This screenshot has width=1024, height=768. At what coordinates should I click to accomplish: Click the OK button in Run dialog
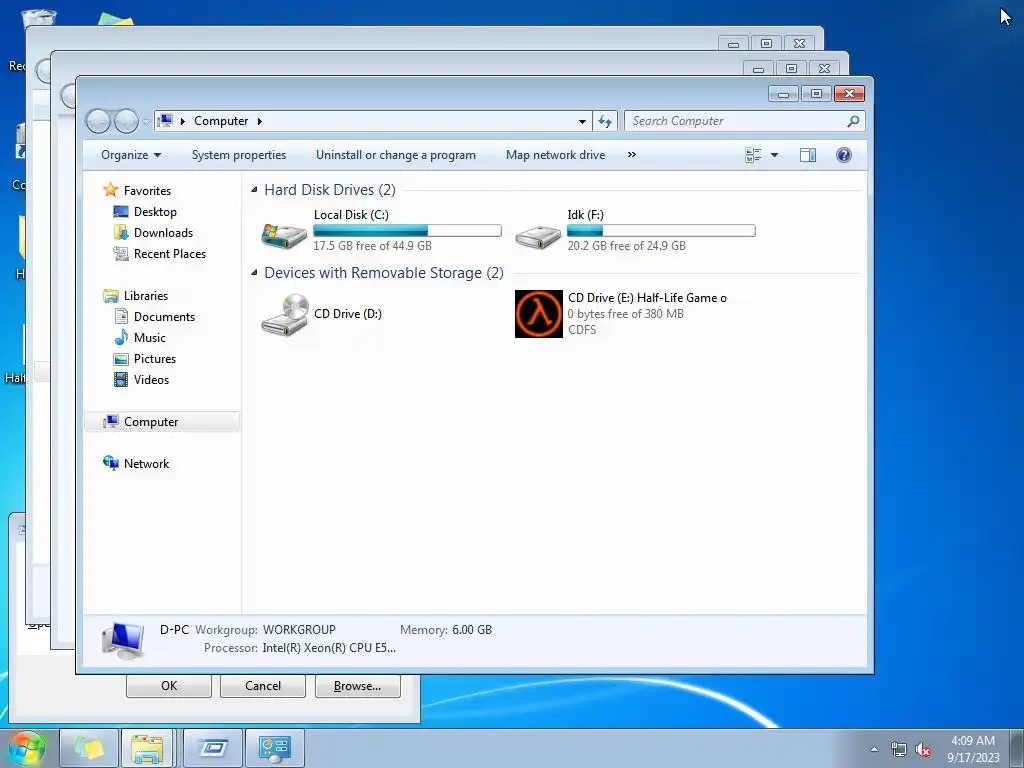point(169,686)
